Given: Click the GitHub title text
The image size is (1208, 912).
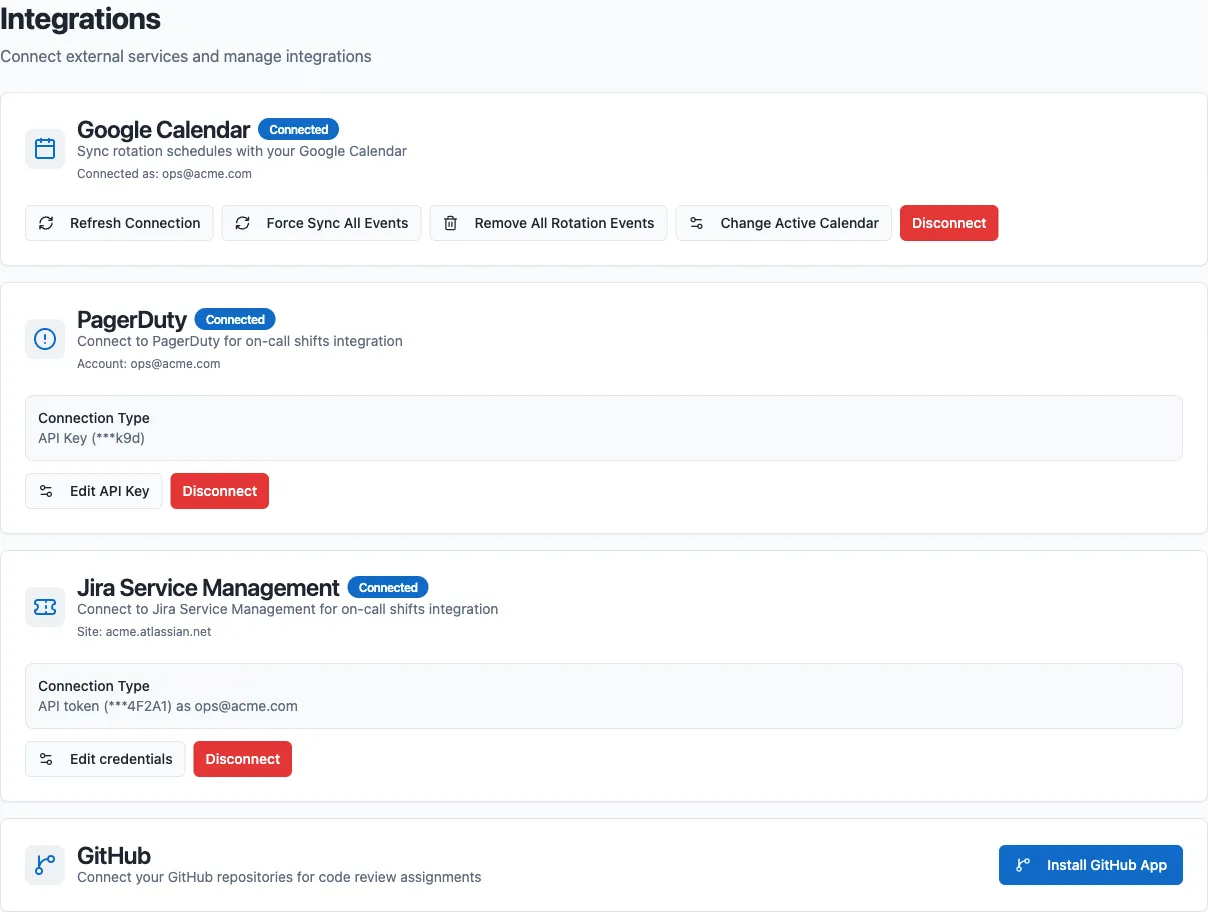Looking at the screenshot, I should click(x=114, y=856).
